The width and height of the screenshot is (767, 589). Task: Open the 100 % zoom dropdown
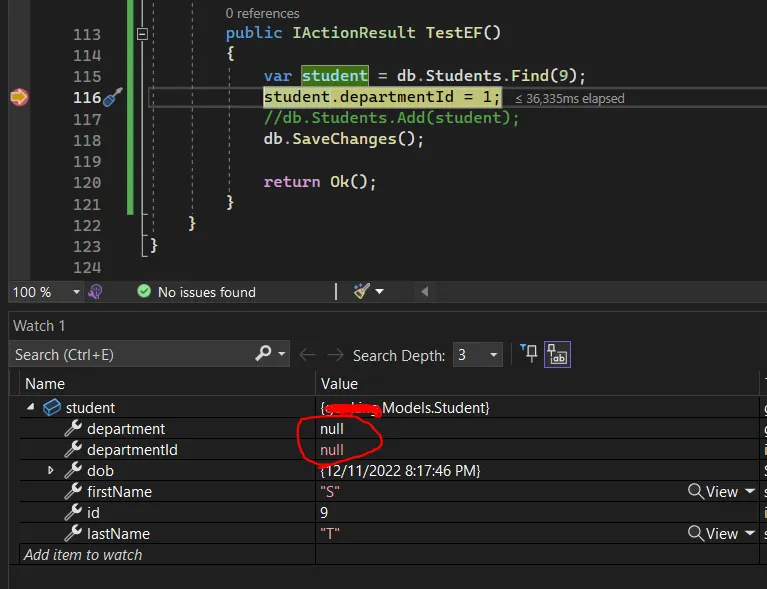pos(76,292)
